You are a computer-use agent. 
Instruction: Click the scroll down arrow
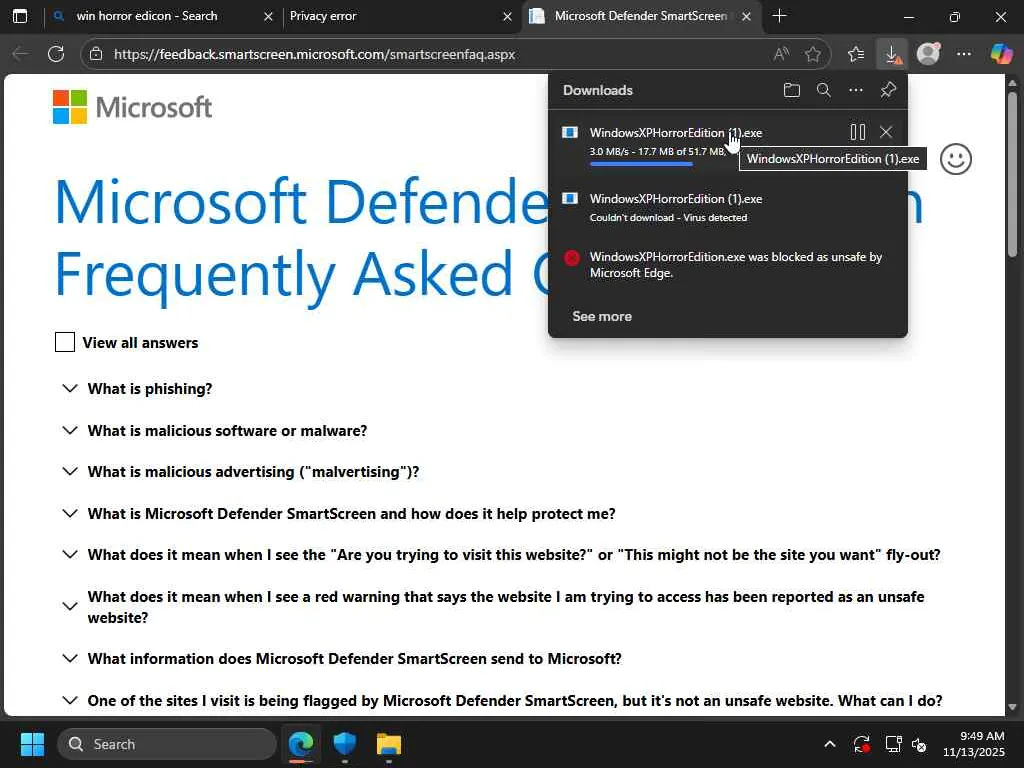(x=1012, y=707)
